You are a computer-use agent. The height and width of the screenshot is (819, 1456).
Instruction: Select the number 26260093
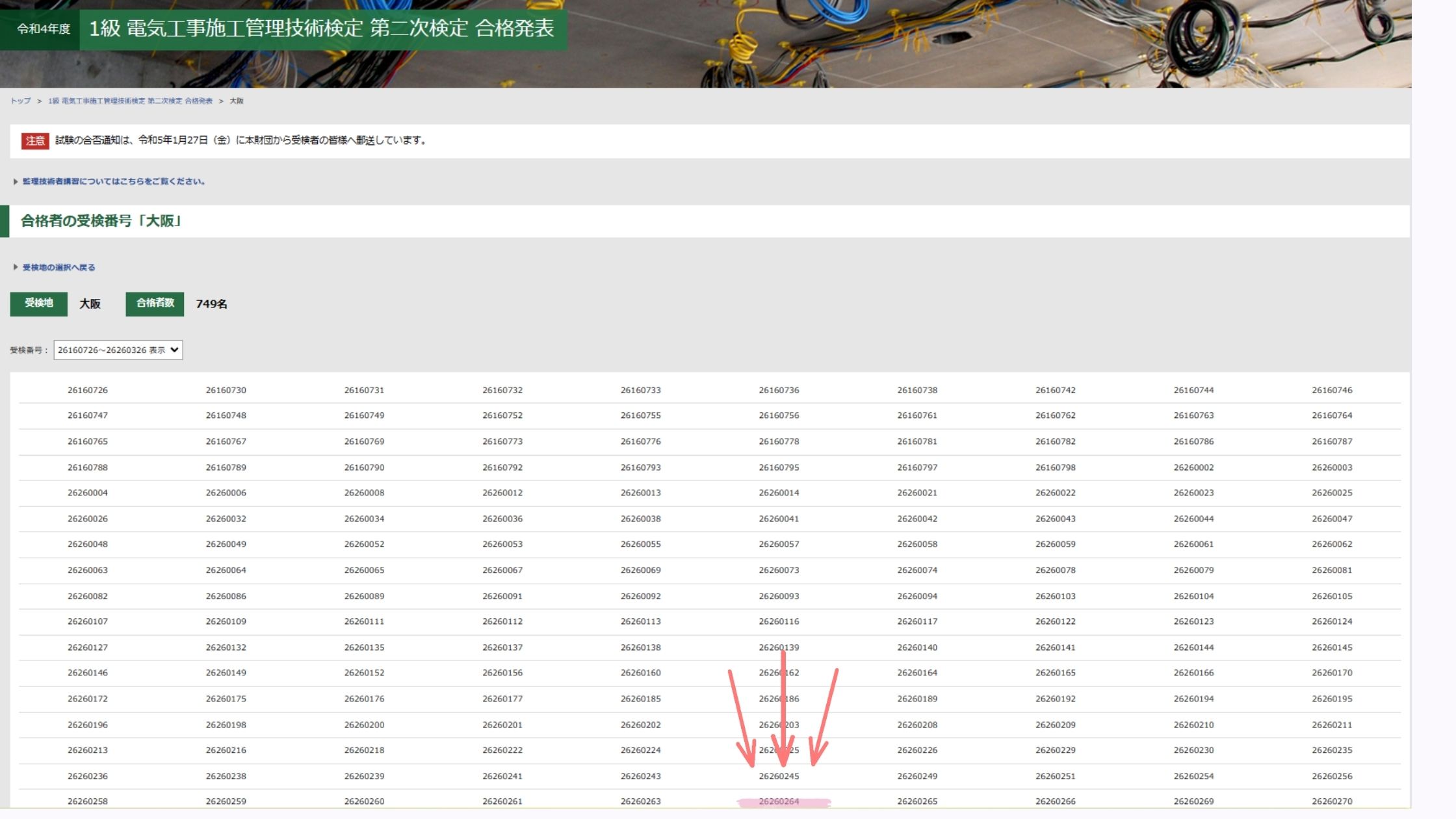[779, 596]
